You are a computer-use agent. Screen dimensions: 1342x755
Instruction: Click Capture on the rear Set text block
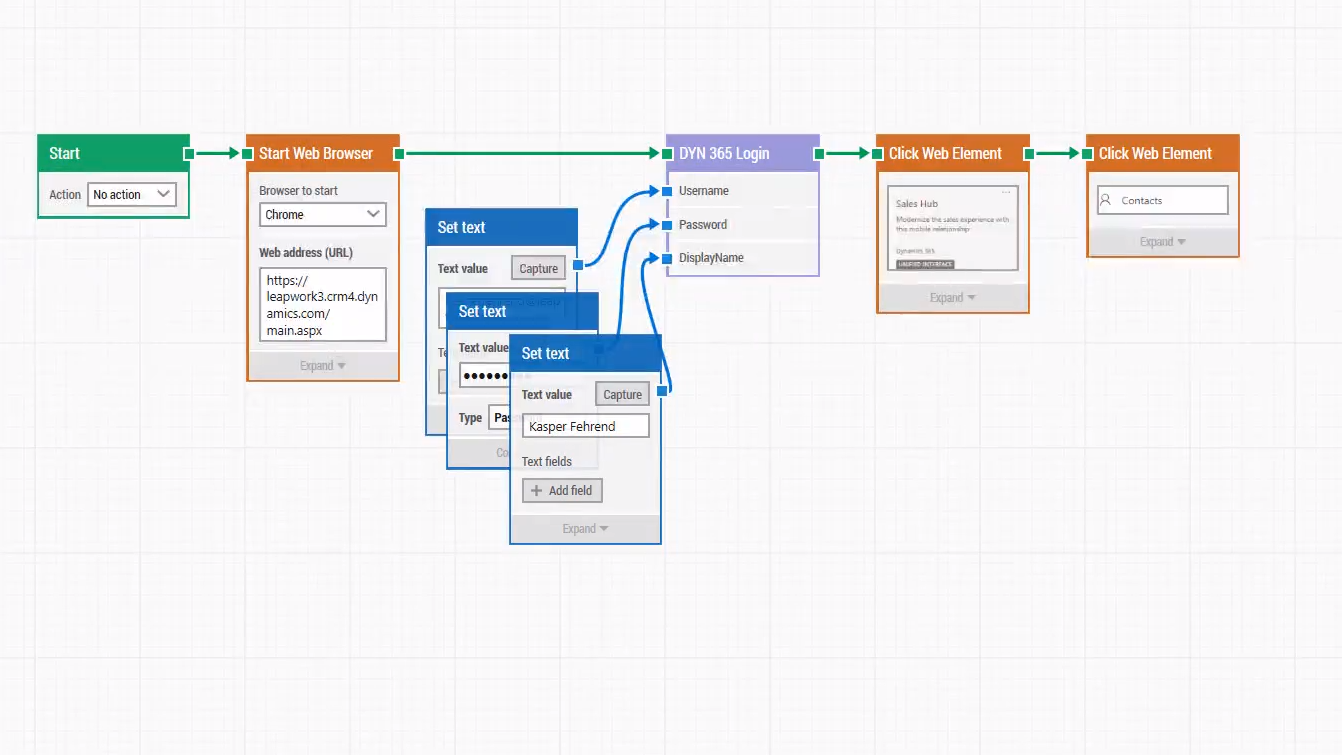click(538, 269)
